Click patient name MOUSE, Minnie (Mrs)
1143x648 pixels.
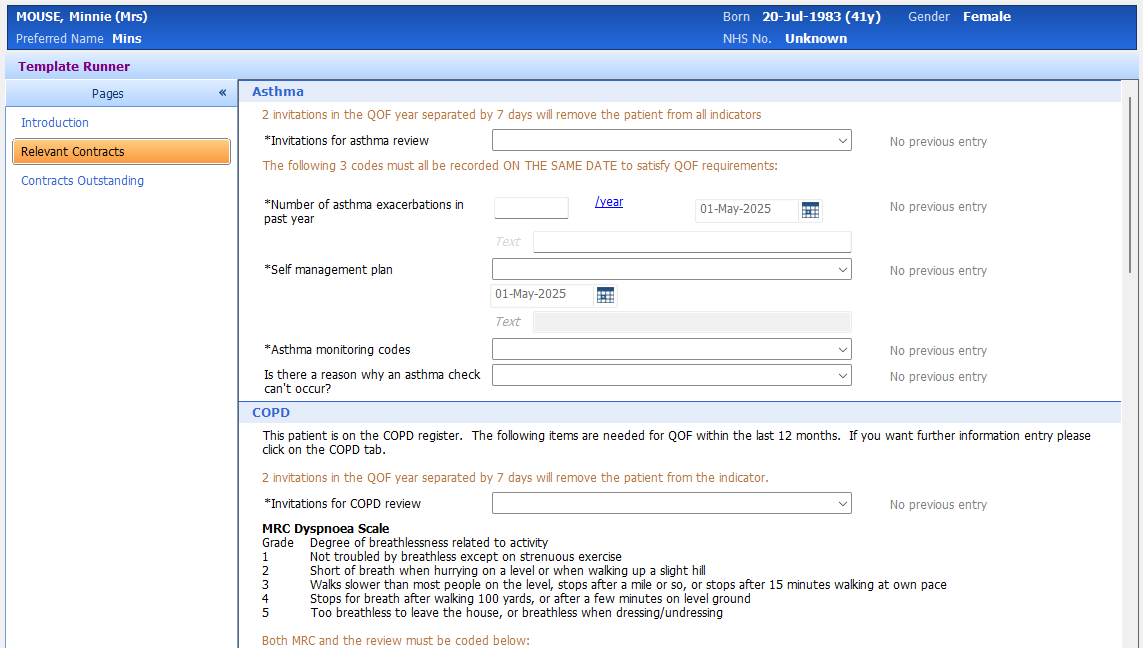82,17
